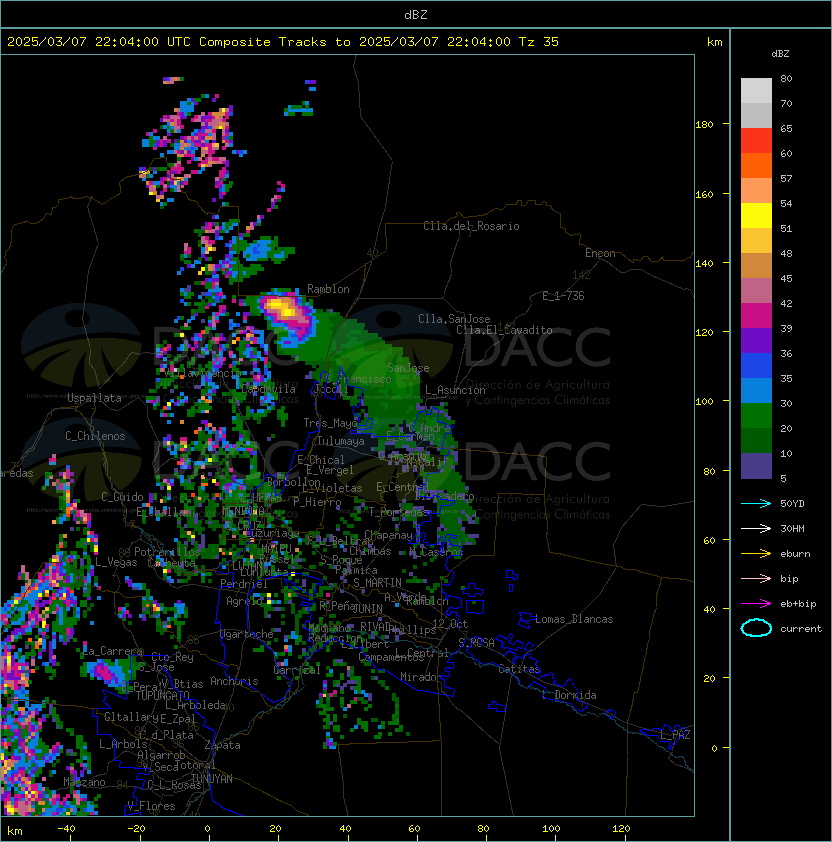The height and width of the screenshot is (842, 832).
Task: Click the 'eb+bip' legend label
Action: (798, 604)
